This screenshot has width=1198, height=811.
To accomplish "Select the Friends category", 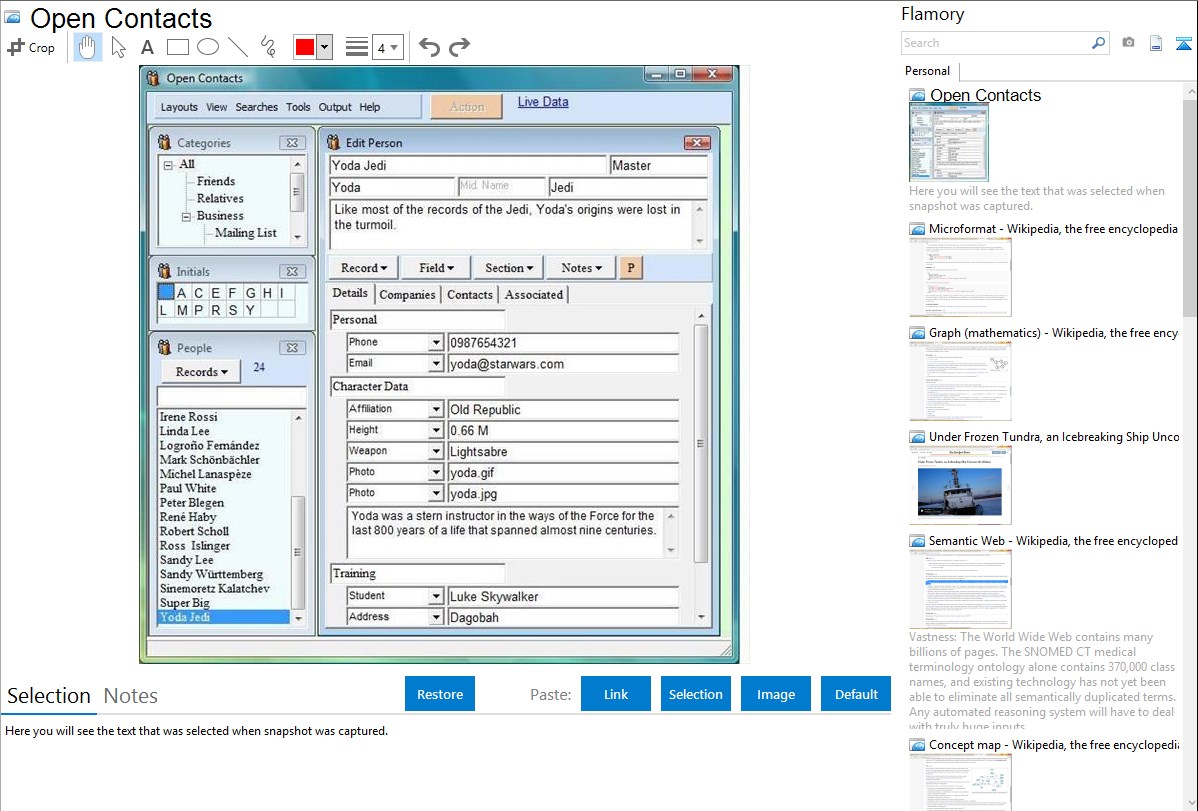I will pos(215,181).
